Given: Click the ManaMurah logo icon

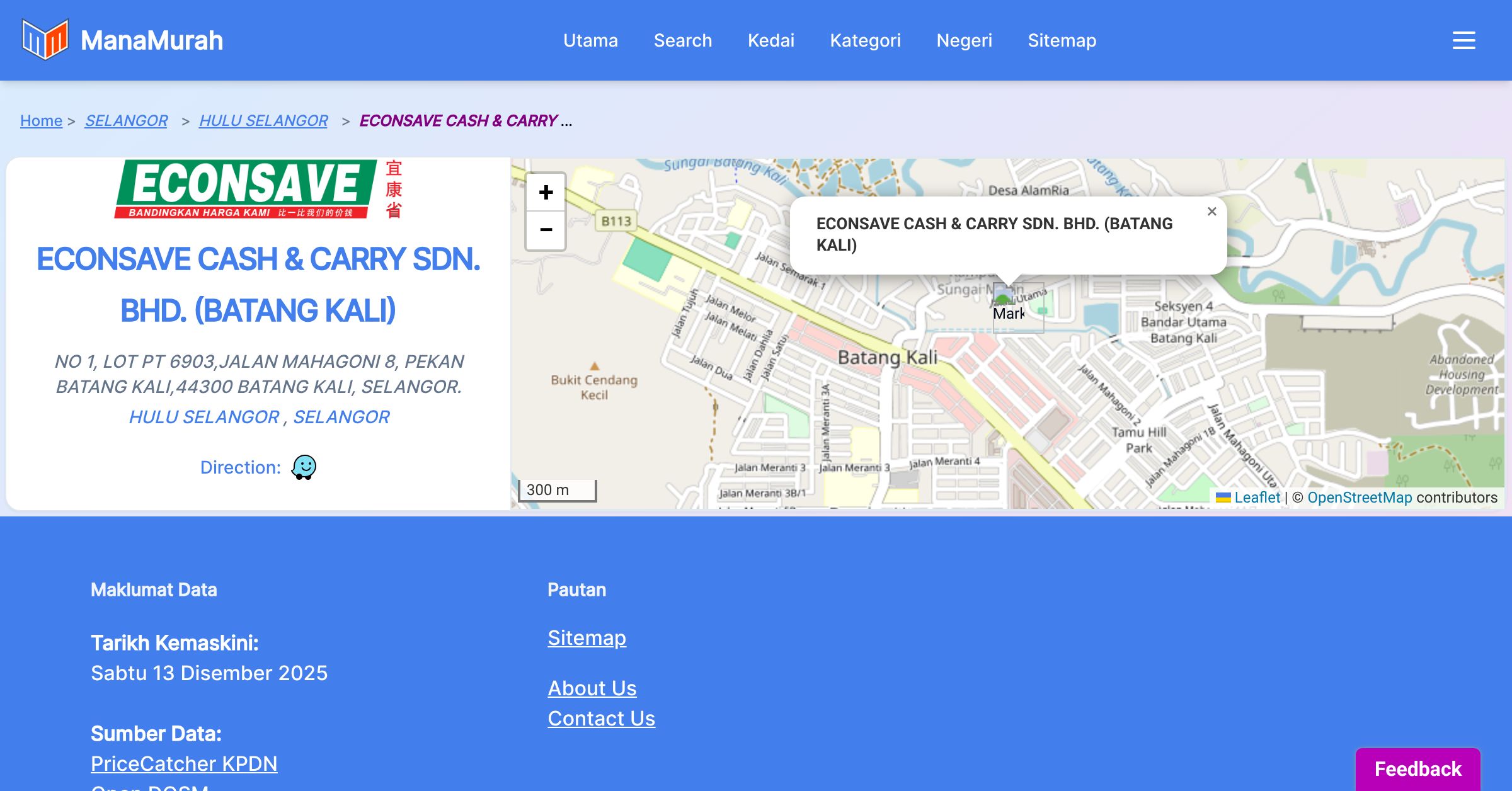Looking at the screenshot, I should pyautogui.click(x=45, y=40).
